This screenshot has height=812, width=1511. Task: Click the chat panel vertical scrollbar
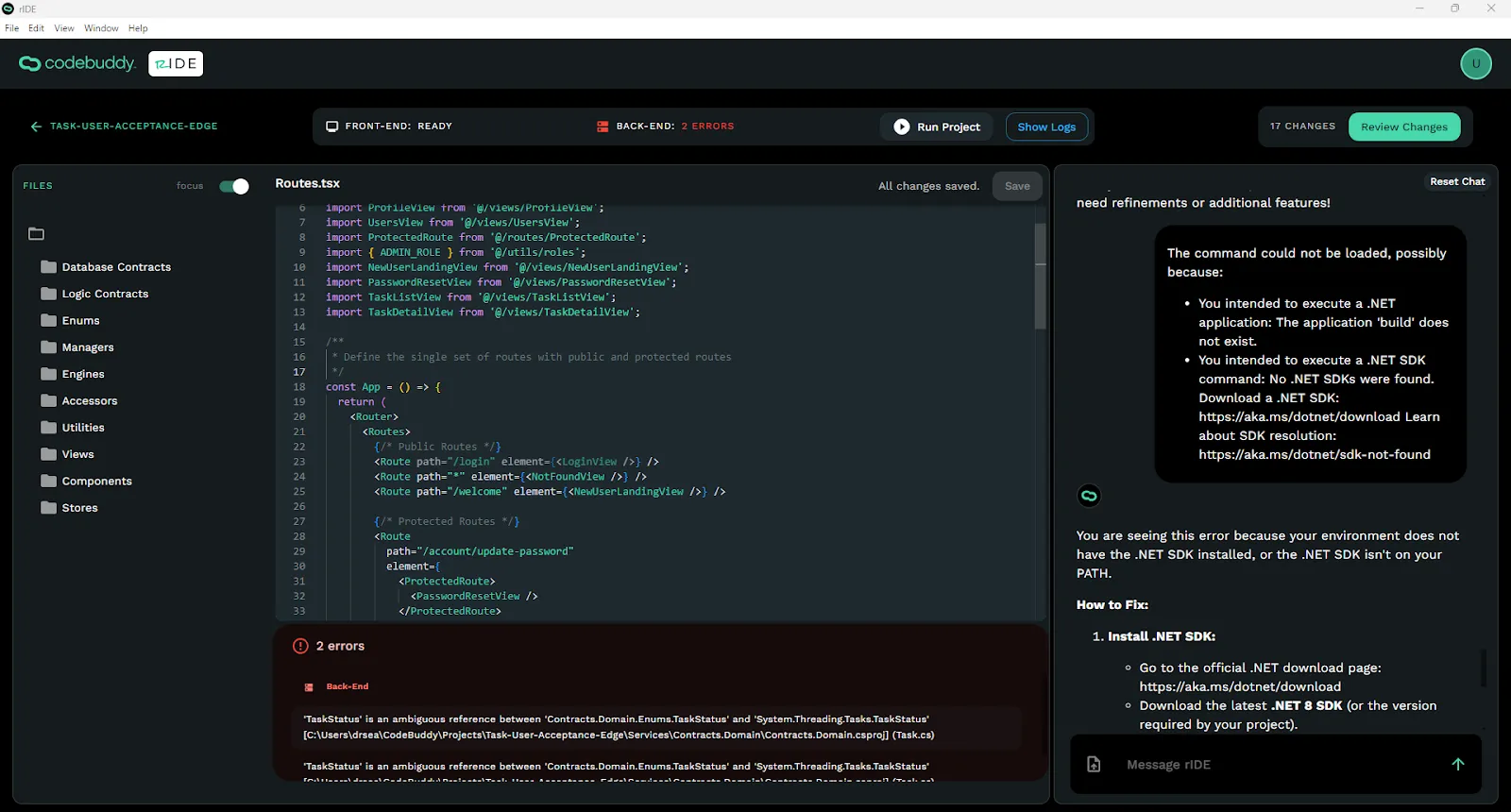[1484, 668]
